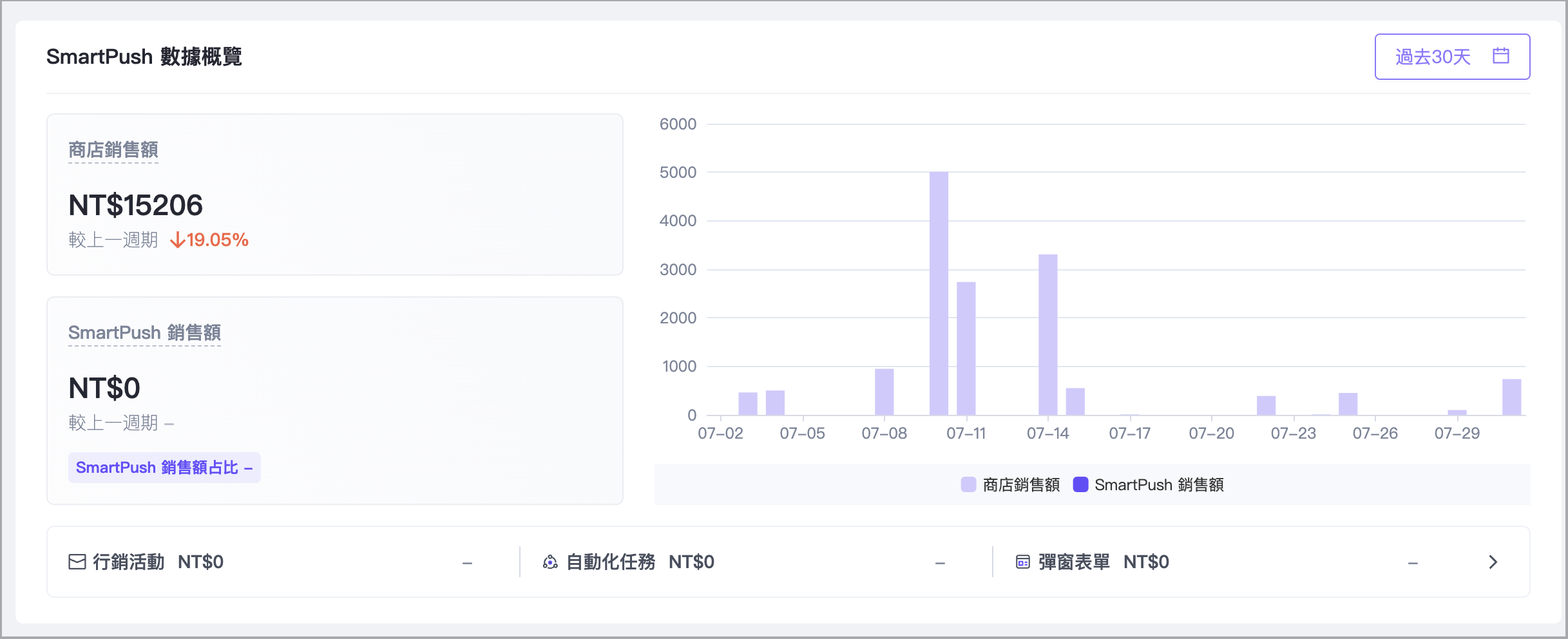Click the NT$15206 sales value
This screenshot has width=1568, height=639.
[135, 205]
